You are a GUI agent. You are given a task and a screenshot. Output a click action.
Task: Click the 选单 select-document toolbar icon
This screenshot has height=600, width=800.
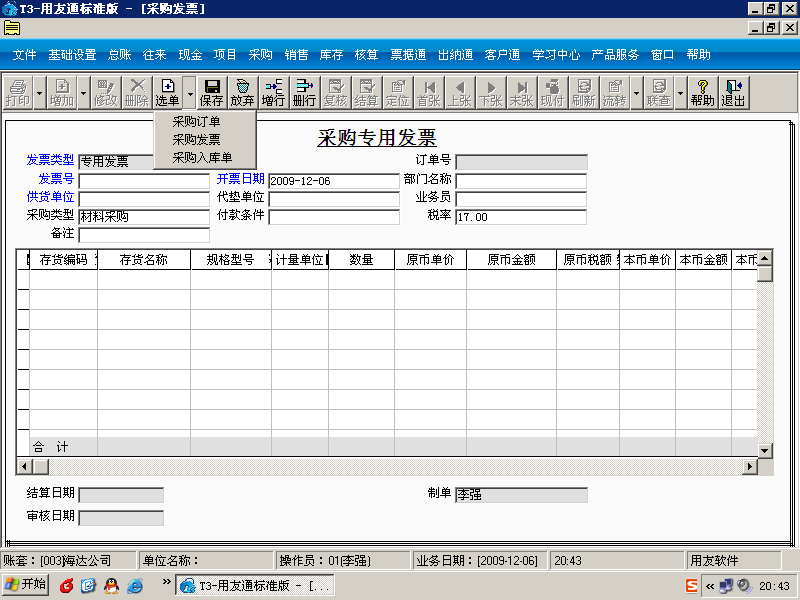coord(167,92)
